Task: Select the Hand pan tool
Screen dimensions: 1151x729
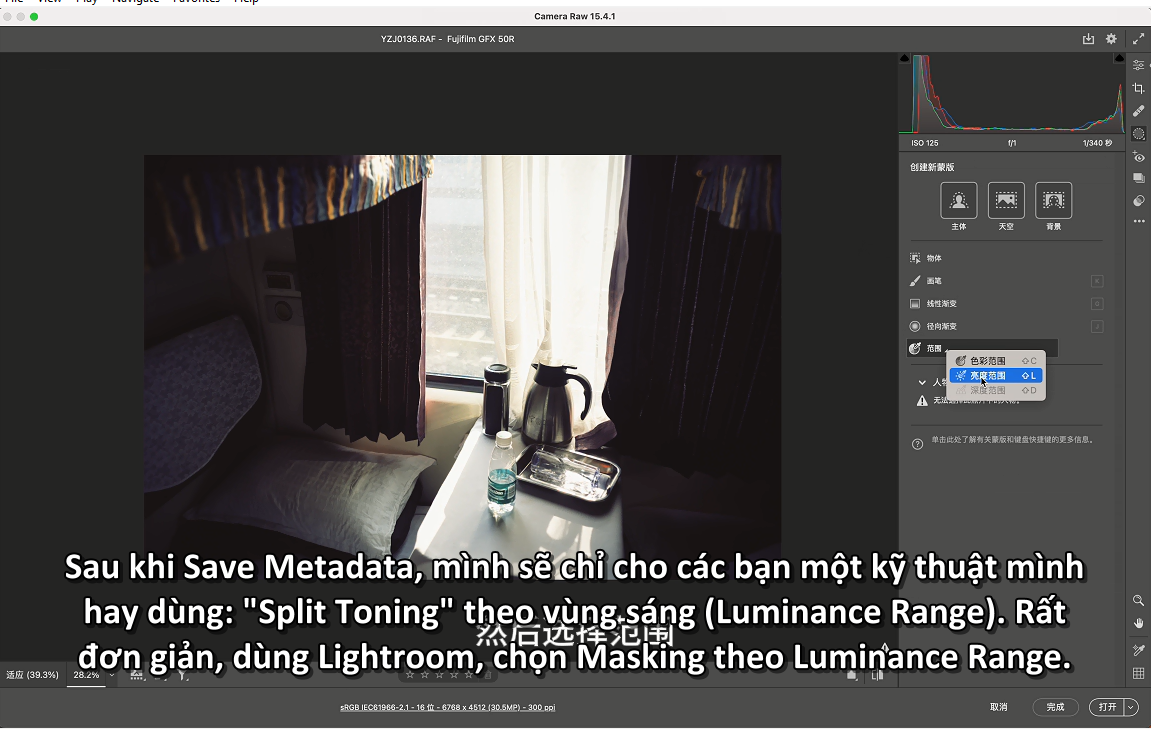Action: click(1138, 623)
